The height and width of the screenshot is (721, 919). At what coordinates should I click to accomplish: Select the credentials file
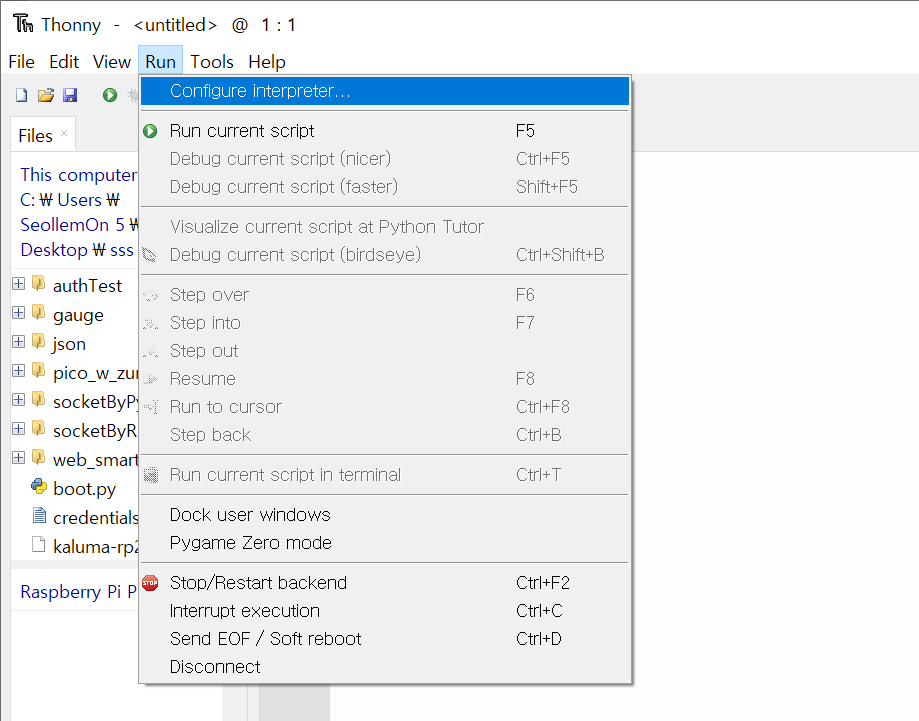click(x=96, y=518)
